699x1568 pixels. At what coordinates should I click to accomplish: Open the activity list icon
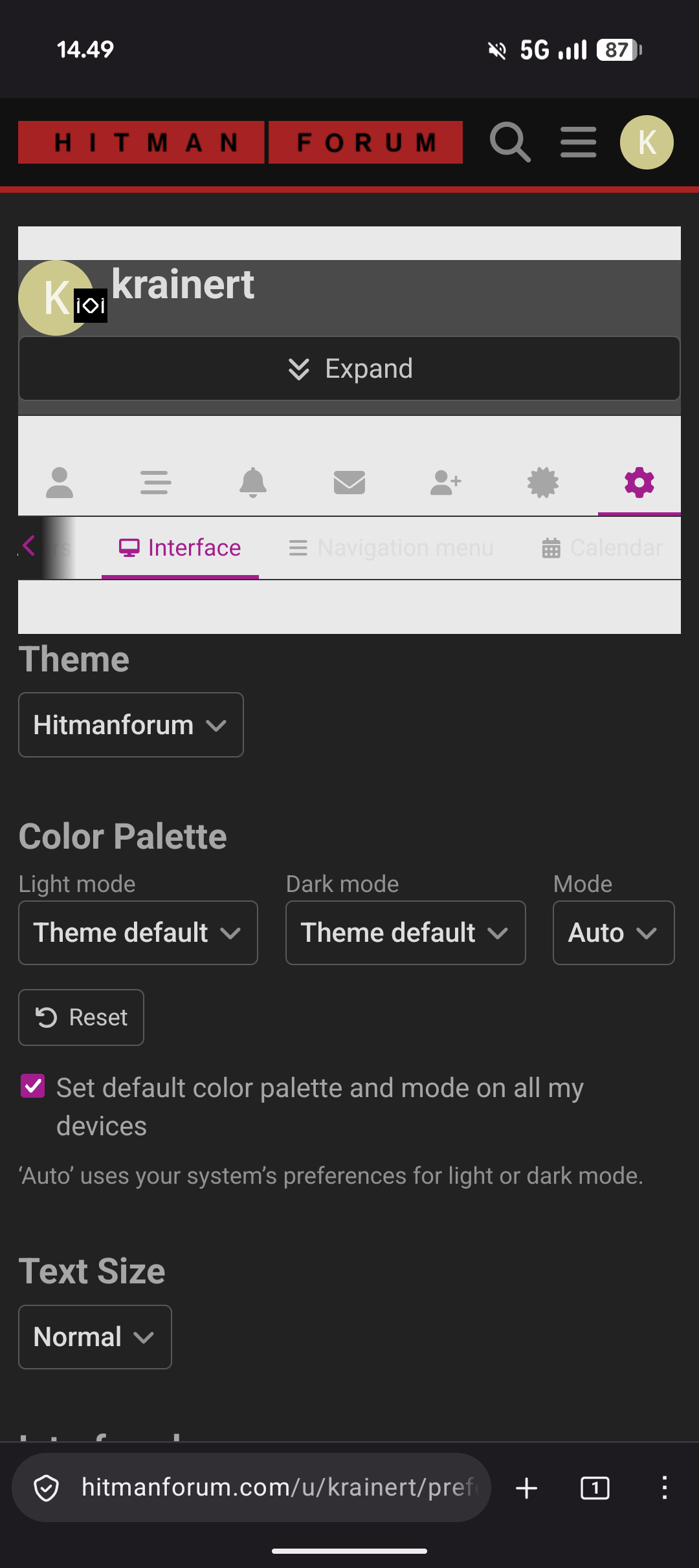coord(156,483)
